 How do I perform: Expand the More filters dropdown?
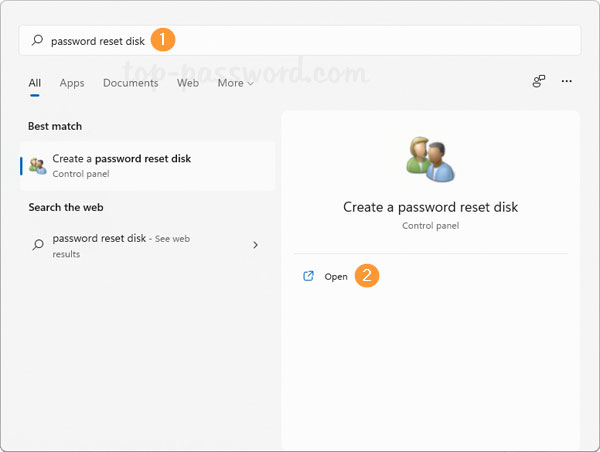coord(234,83)
